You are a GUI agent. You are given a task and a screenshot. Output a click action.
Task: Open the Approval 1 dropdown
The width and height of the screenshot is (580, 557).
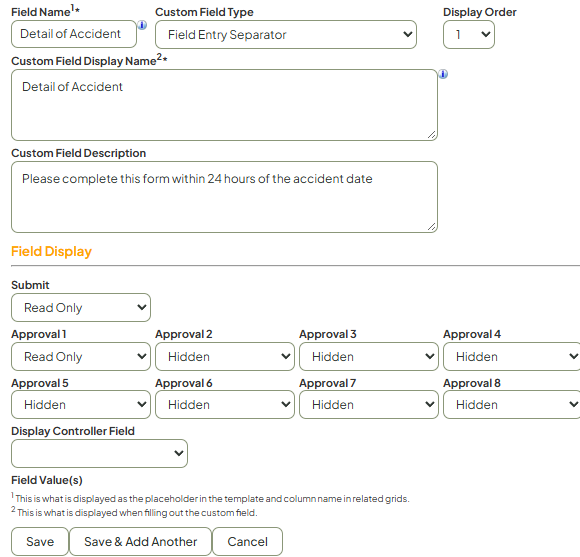(x=81, y=357)
